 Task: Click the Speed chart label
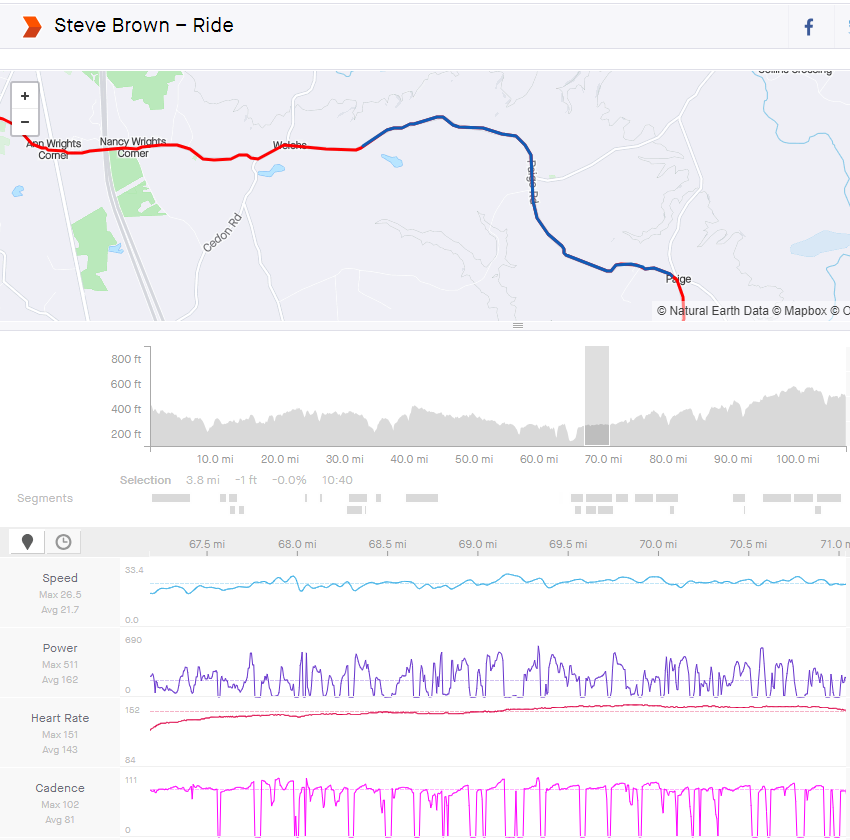coord(60,578)
